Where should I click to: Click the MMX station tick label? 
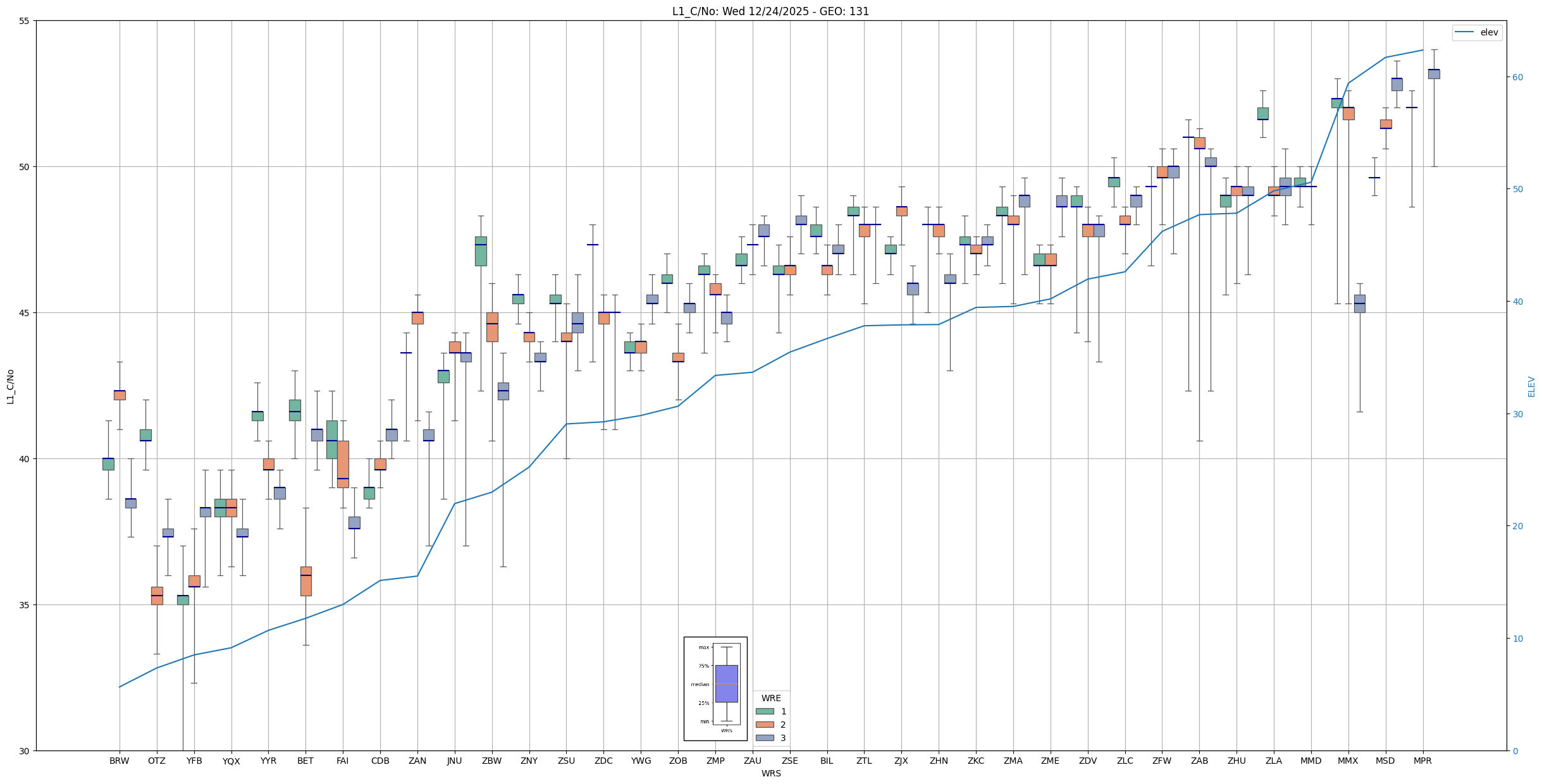(x=1348, y=761)
